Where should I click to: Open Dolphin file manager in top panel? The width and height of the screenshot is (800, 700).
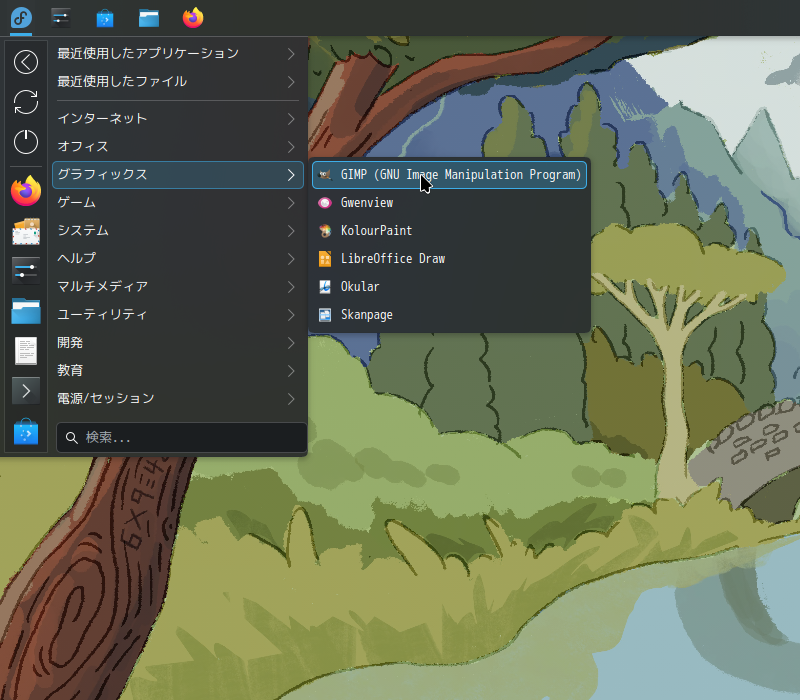[149, 18]
